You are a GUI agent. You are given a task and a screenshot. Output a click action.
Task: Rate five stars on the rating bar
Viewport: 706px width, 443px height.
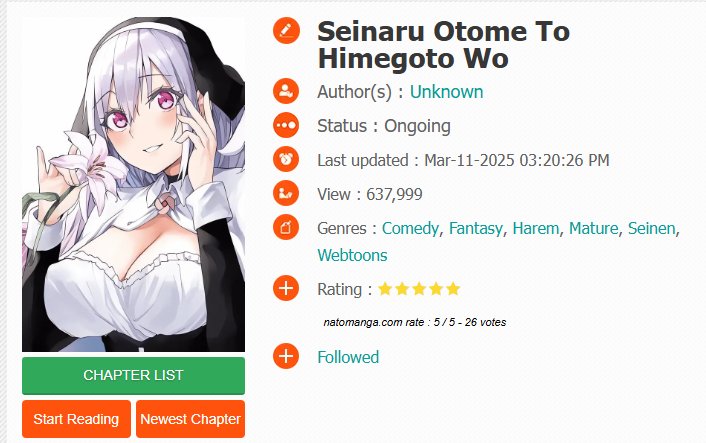[x=453, y=289]
